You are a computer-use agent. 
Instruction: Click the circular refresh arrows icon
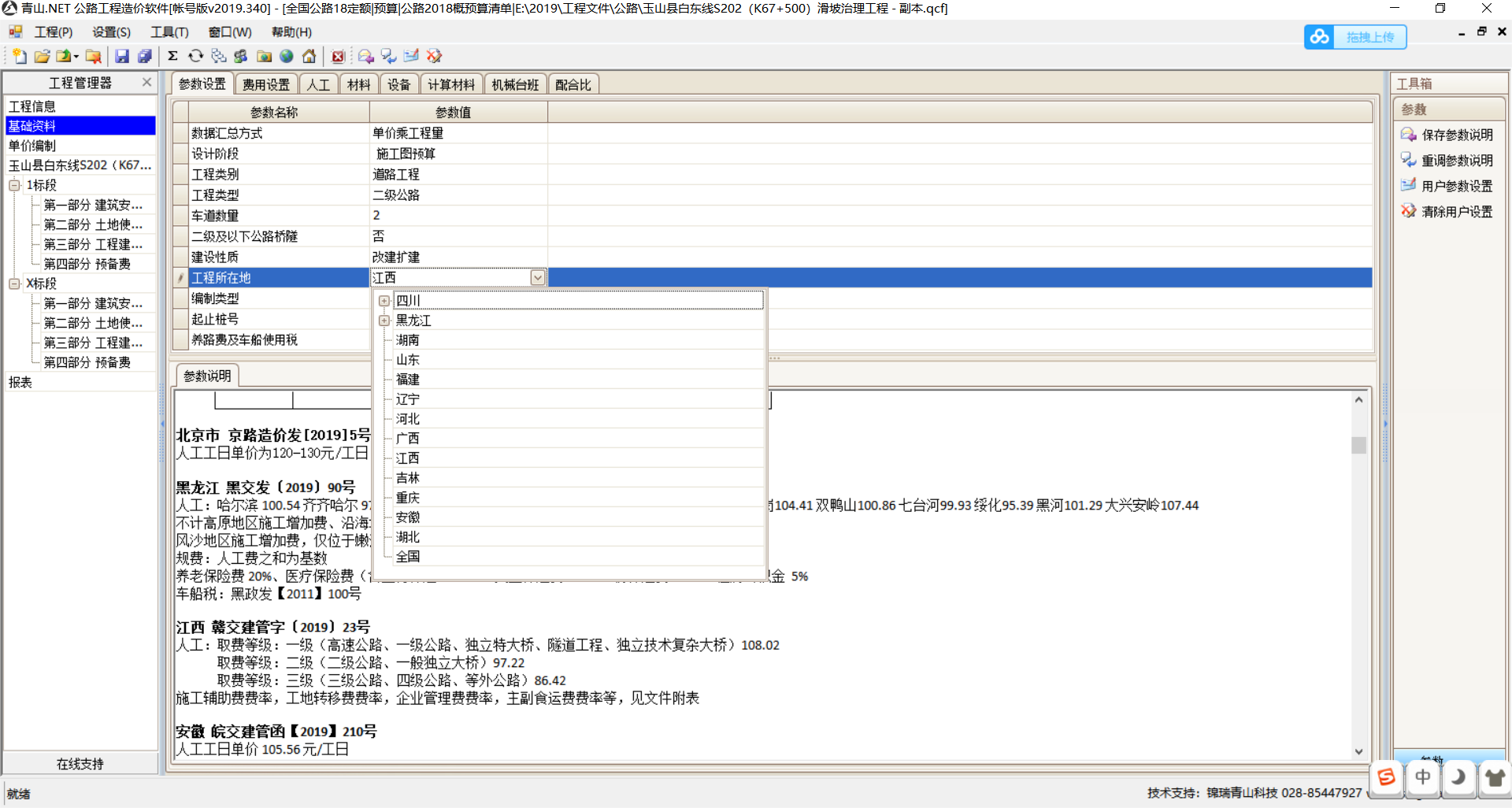195,56
